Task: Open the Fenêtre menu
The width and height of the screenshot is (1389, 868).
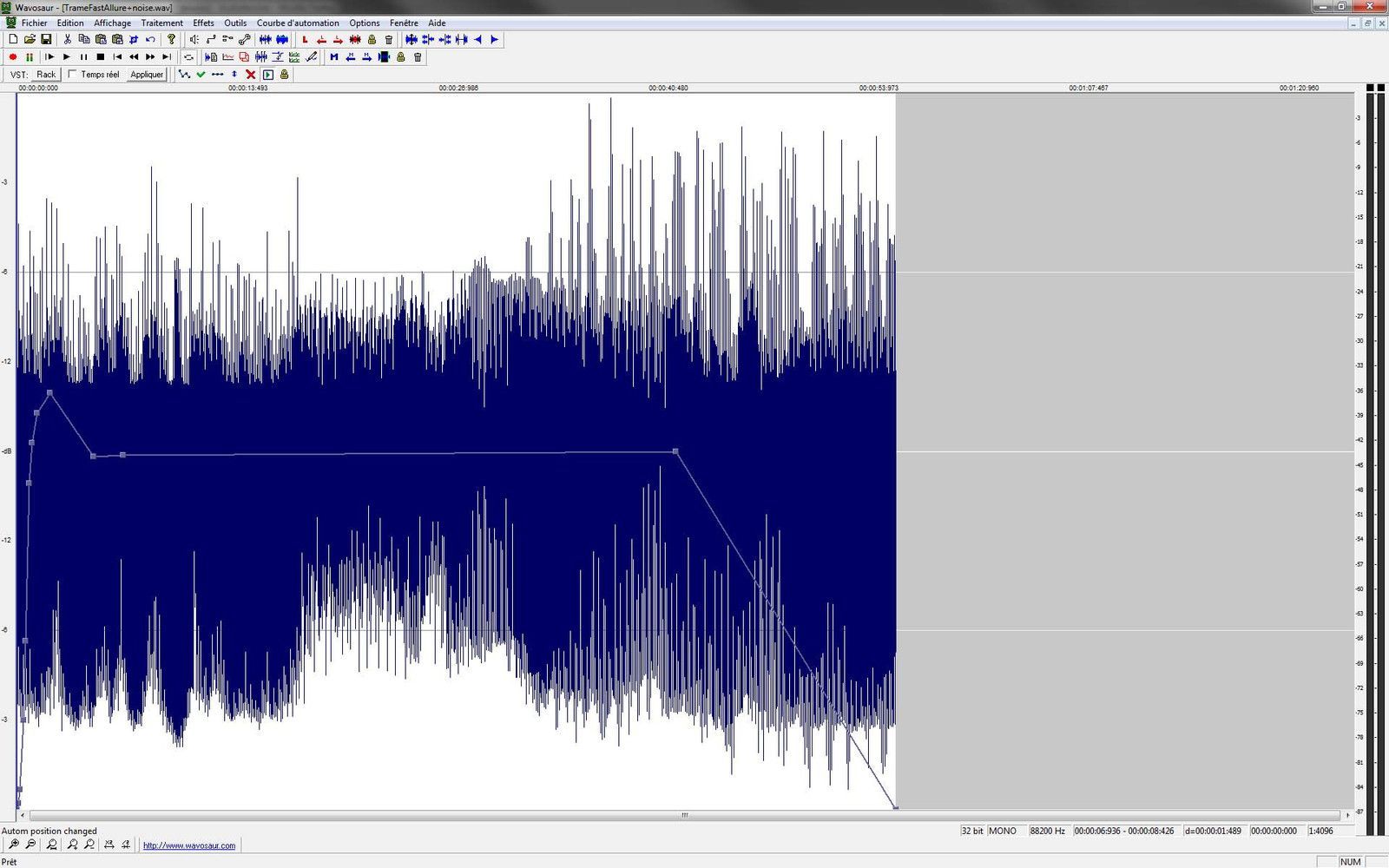Action: [x=406, y=23]
